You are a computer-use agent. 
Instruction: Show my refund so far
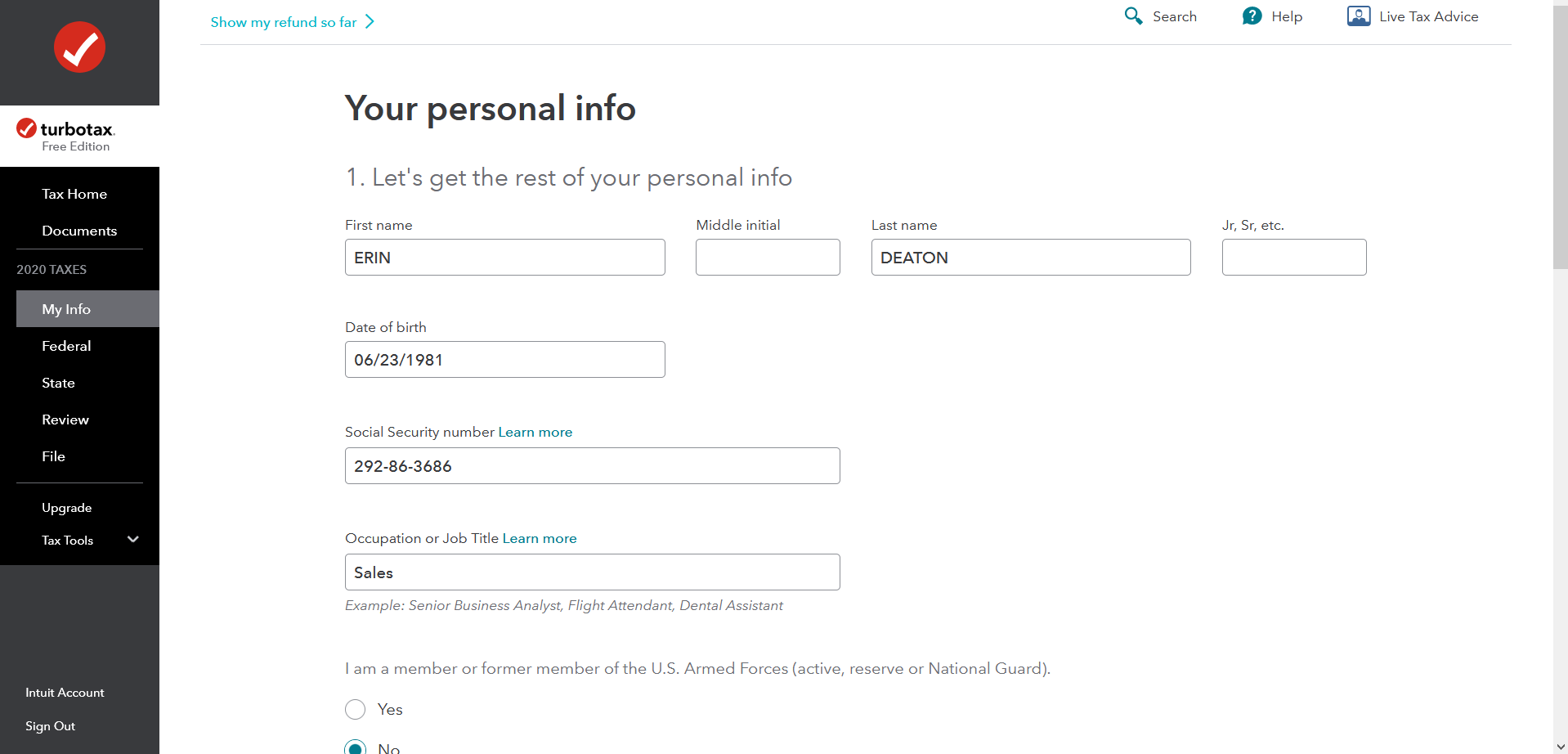pyautogui.click(x=284, y=22)
